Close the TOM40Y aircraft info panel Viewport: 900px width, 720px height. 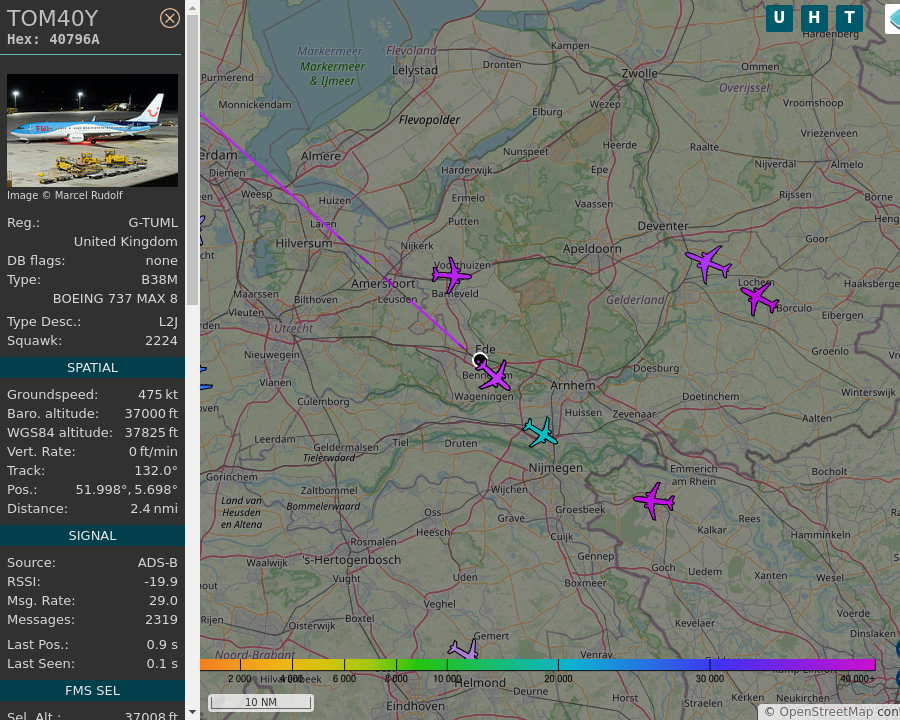169,18
